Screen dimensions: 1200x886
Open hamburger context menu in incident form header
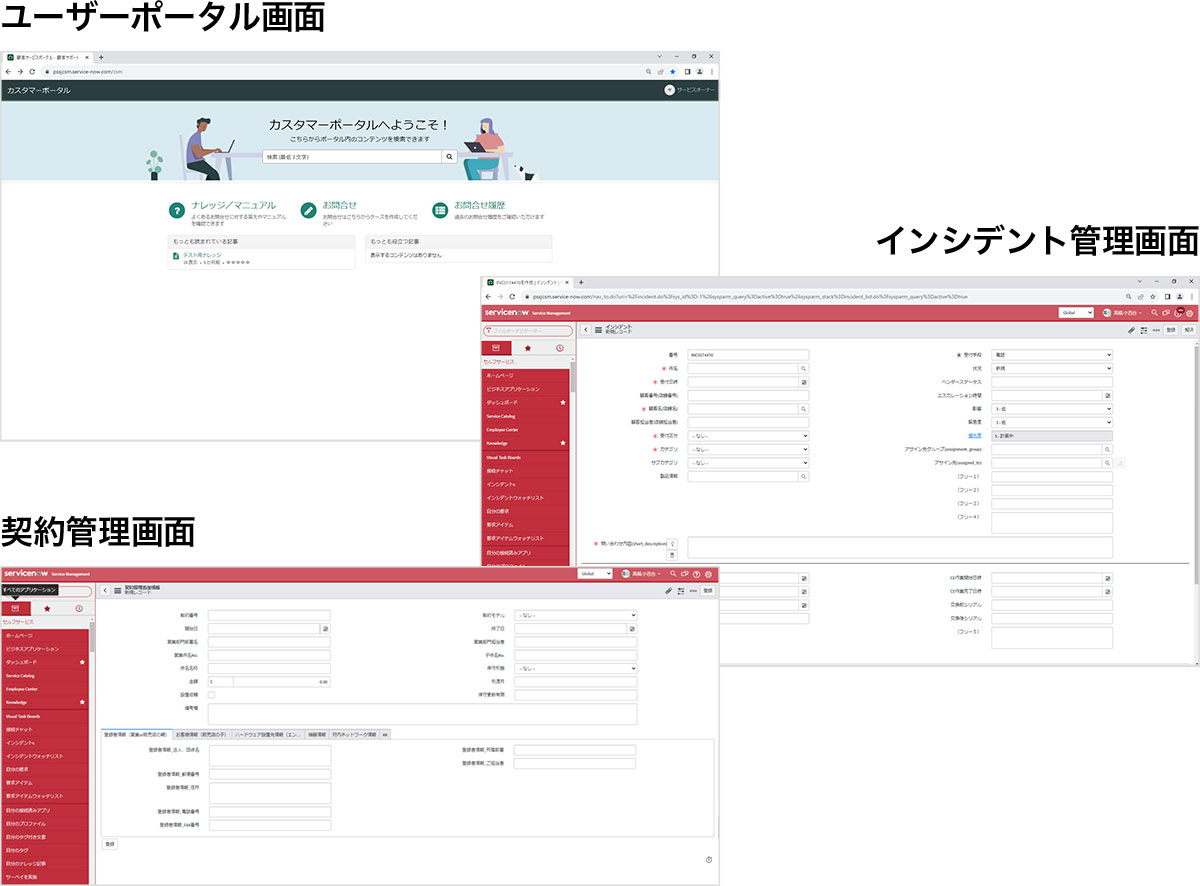click(598, 329)
